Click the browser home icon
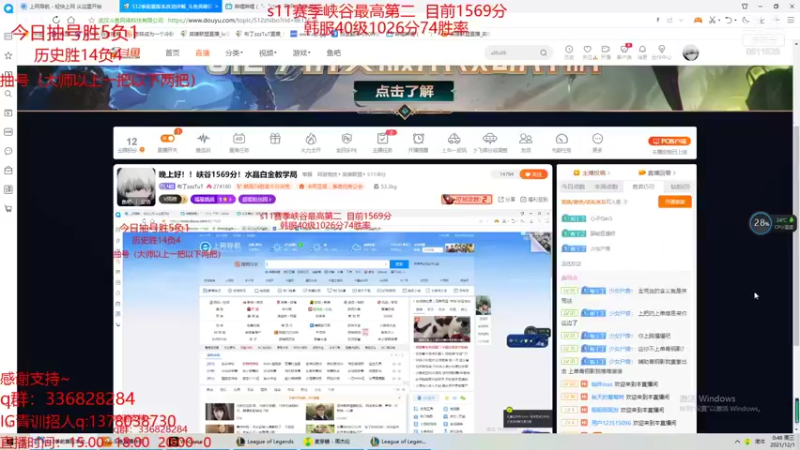Image resolution: width=800 pixels, height=450 pixels. tap(71, 20)
